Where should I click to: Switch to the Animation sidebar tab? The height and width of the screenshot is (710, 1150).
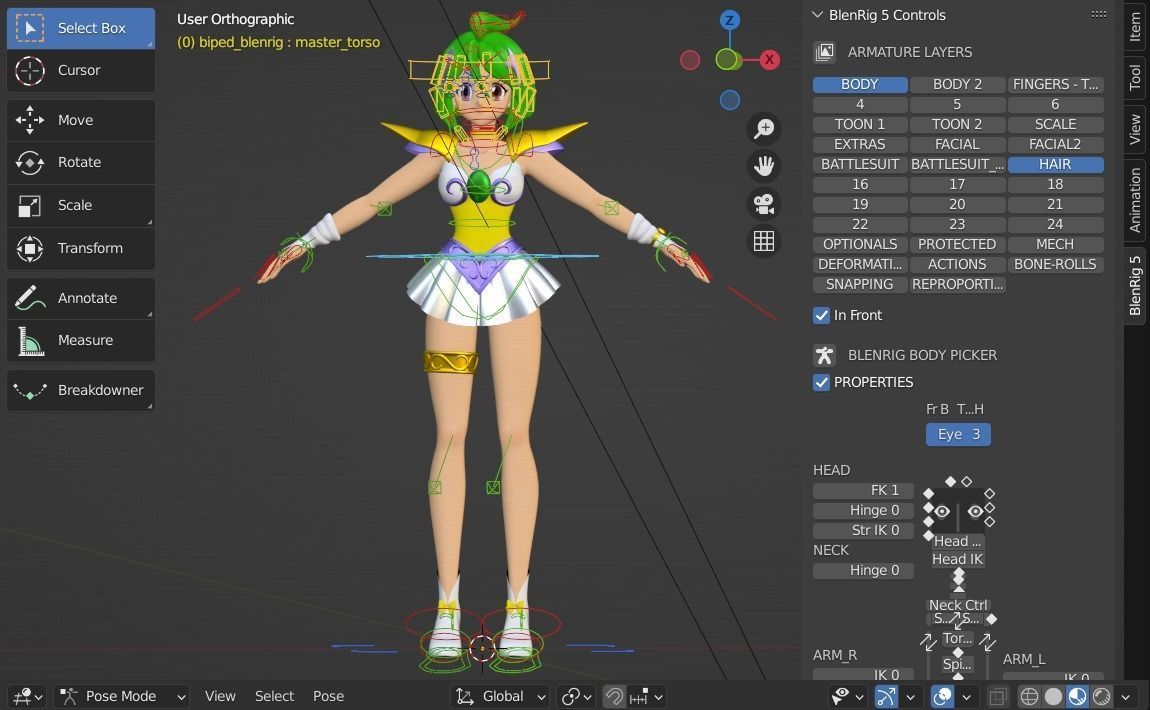1135,200
